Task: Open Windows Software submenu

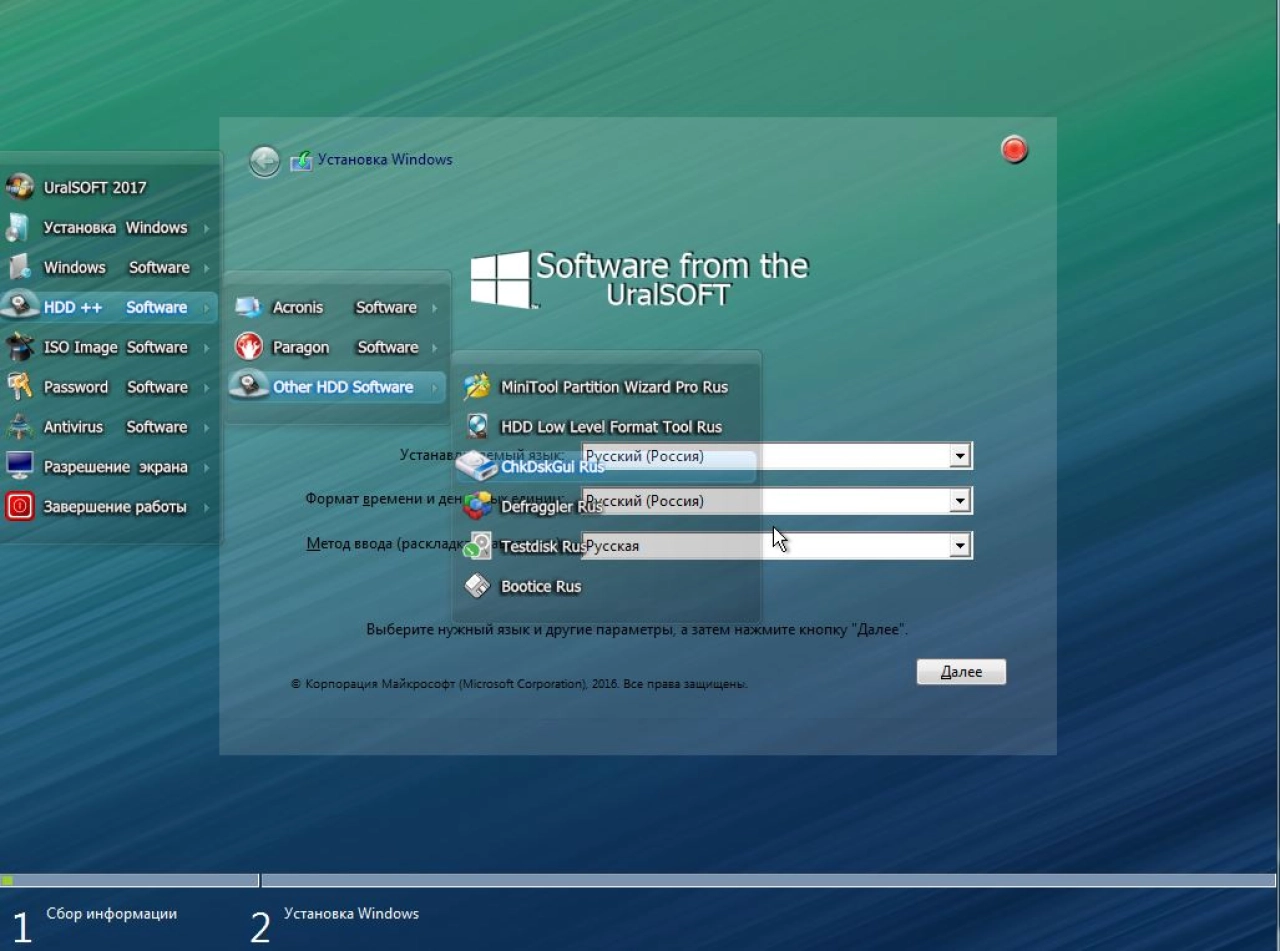Action: click(x=110, y=267)
